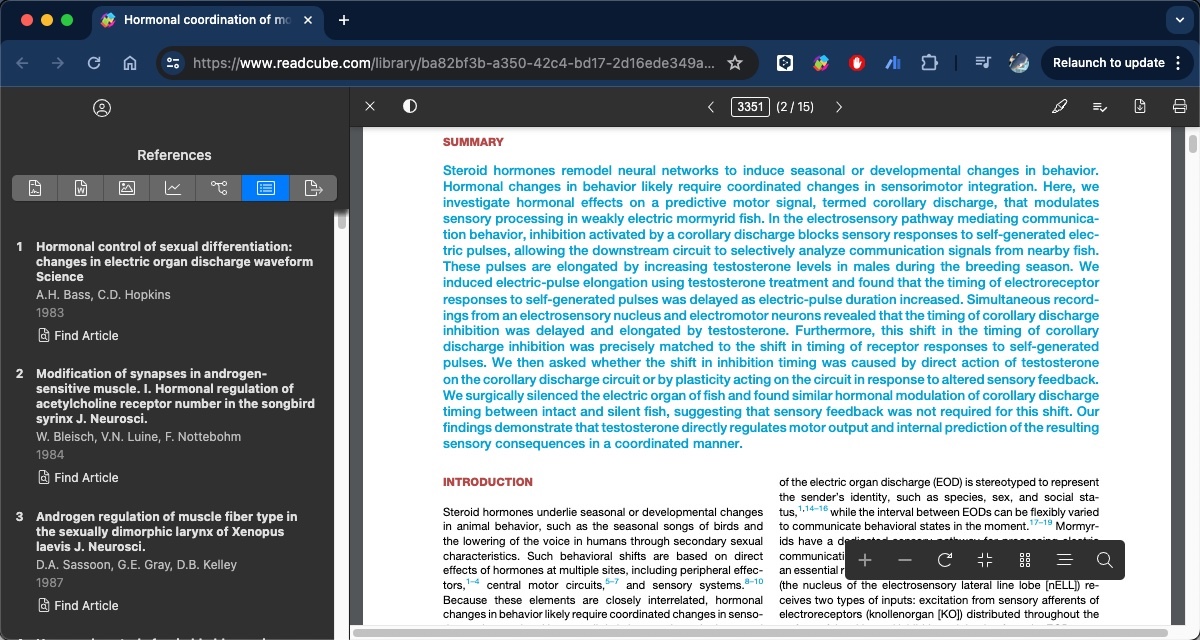Toggle dark mode for the PDF viewer
This screenshot has height=640, width=1200.
[410, 106]
